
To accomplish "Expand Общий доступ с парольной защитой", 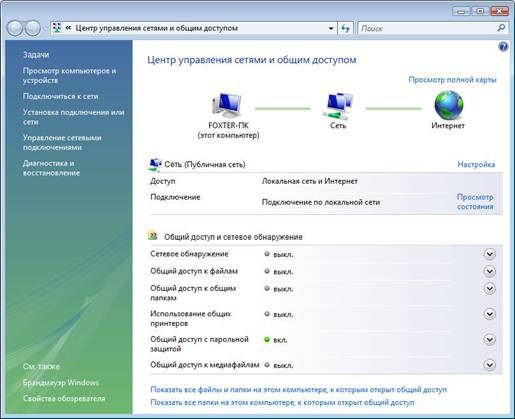I will pos(489,340).
